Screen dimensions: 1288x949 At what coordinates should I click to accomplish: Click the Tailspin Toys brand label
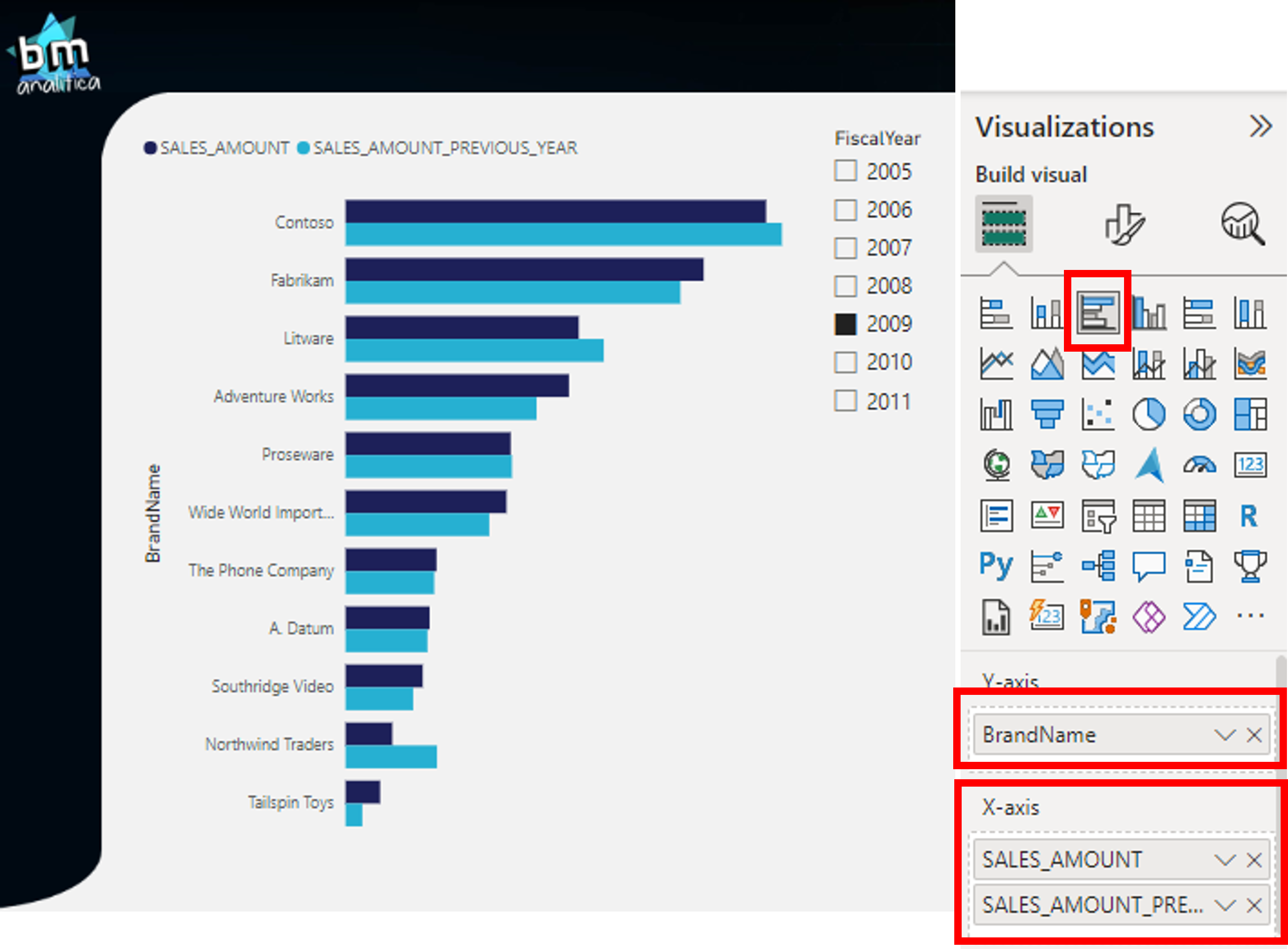(290, 802)
